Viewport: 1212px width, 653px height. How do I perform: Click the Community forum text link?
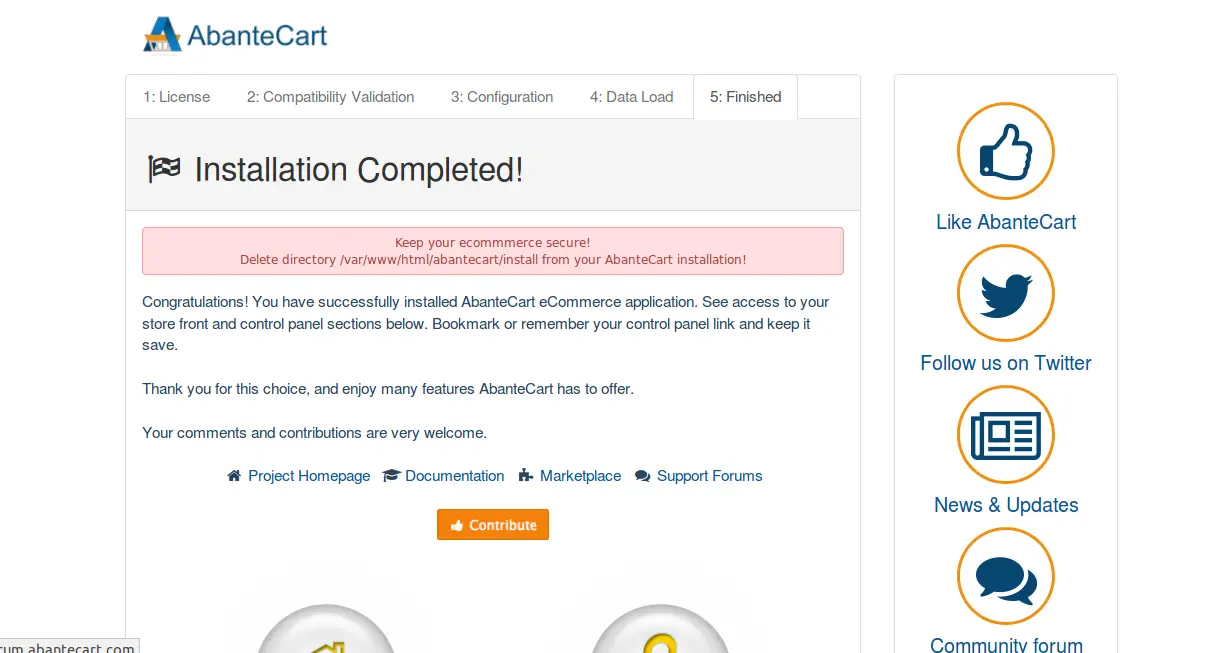click(1006, 645)
